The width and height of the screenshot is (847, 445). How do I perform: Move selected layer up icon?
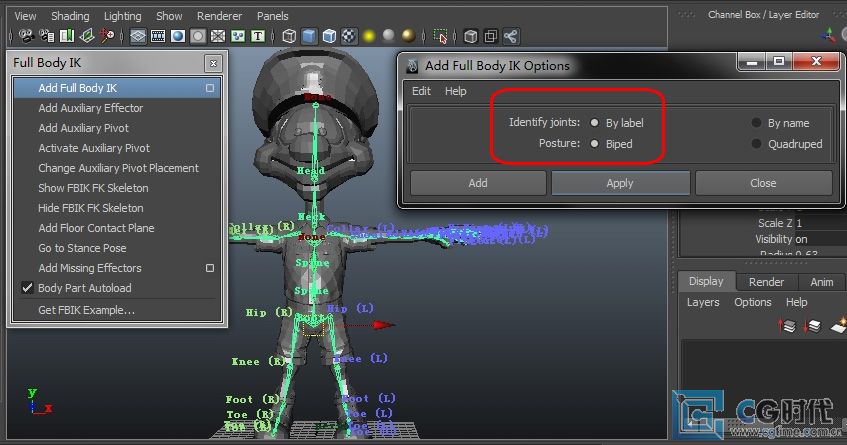coord(787,326)
